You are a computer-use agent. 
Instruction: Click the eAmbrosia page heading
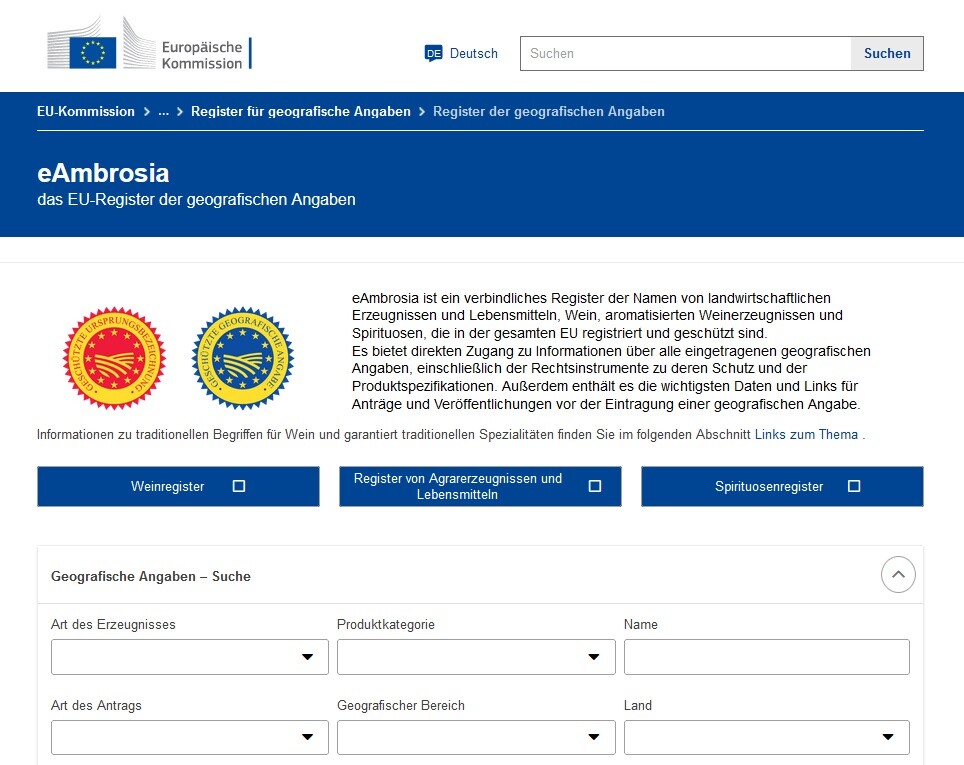pos(103,173)
